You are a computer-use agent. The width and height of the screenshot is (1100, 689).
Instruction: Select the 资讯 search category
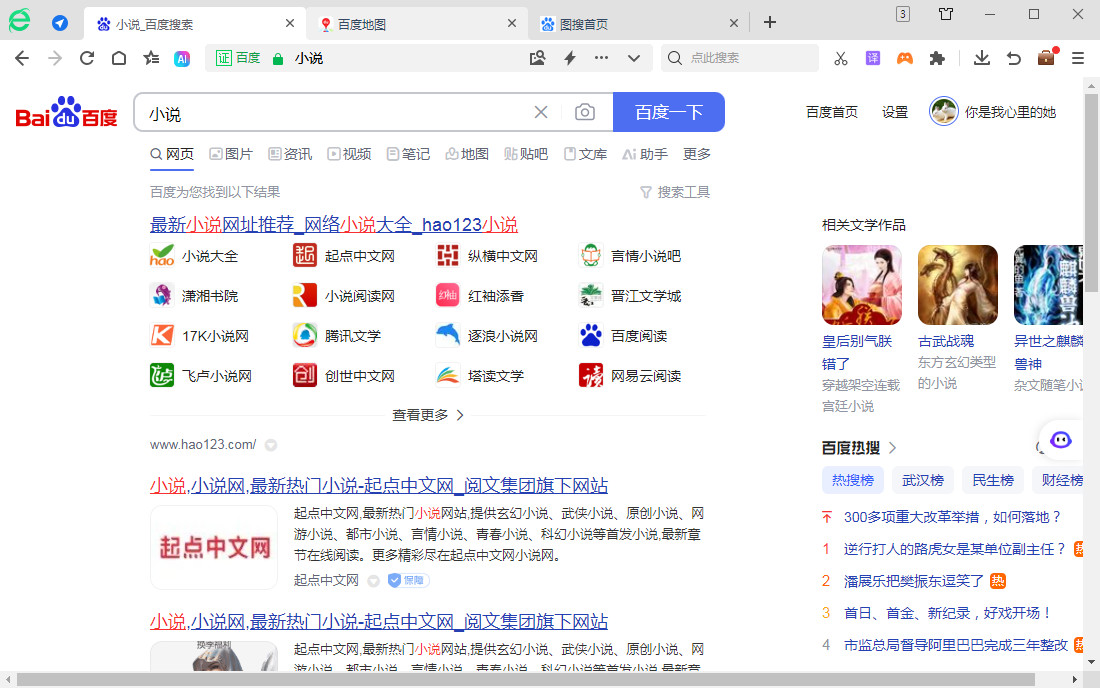pos(290,154)
